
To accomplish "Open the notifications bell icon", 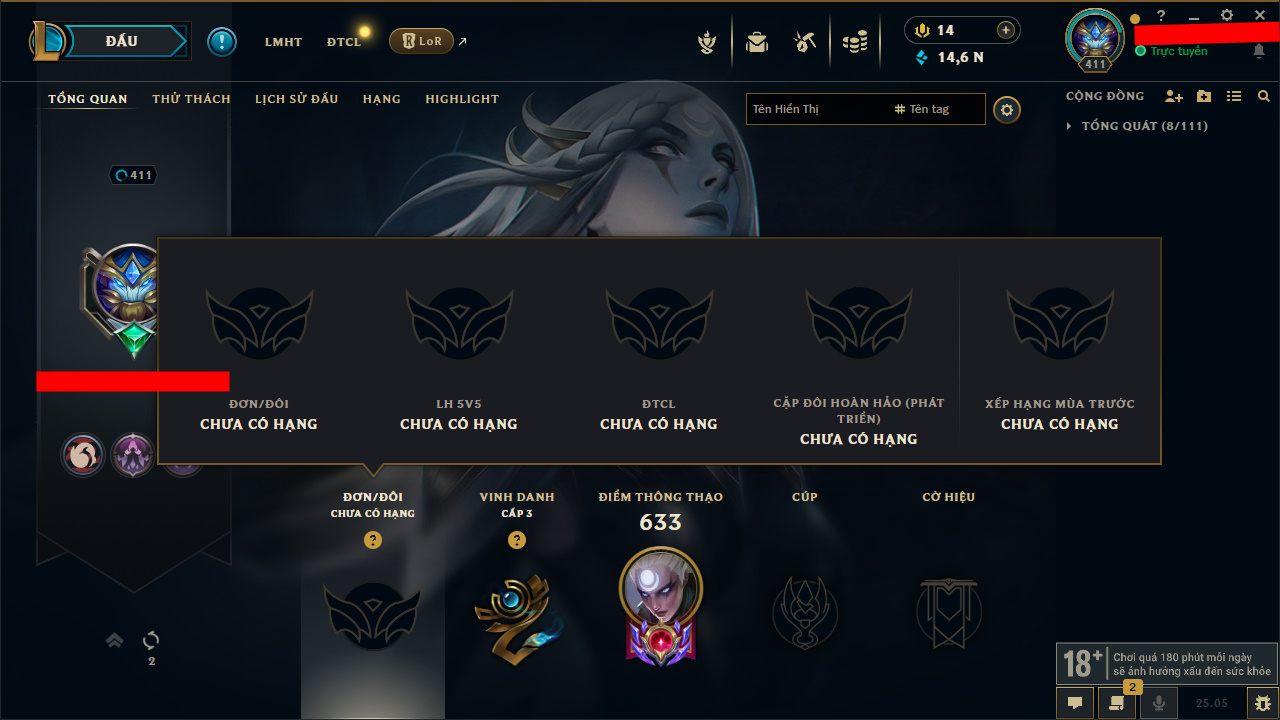I will click(x=1259, y=51).
